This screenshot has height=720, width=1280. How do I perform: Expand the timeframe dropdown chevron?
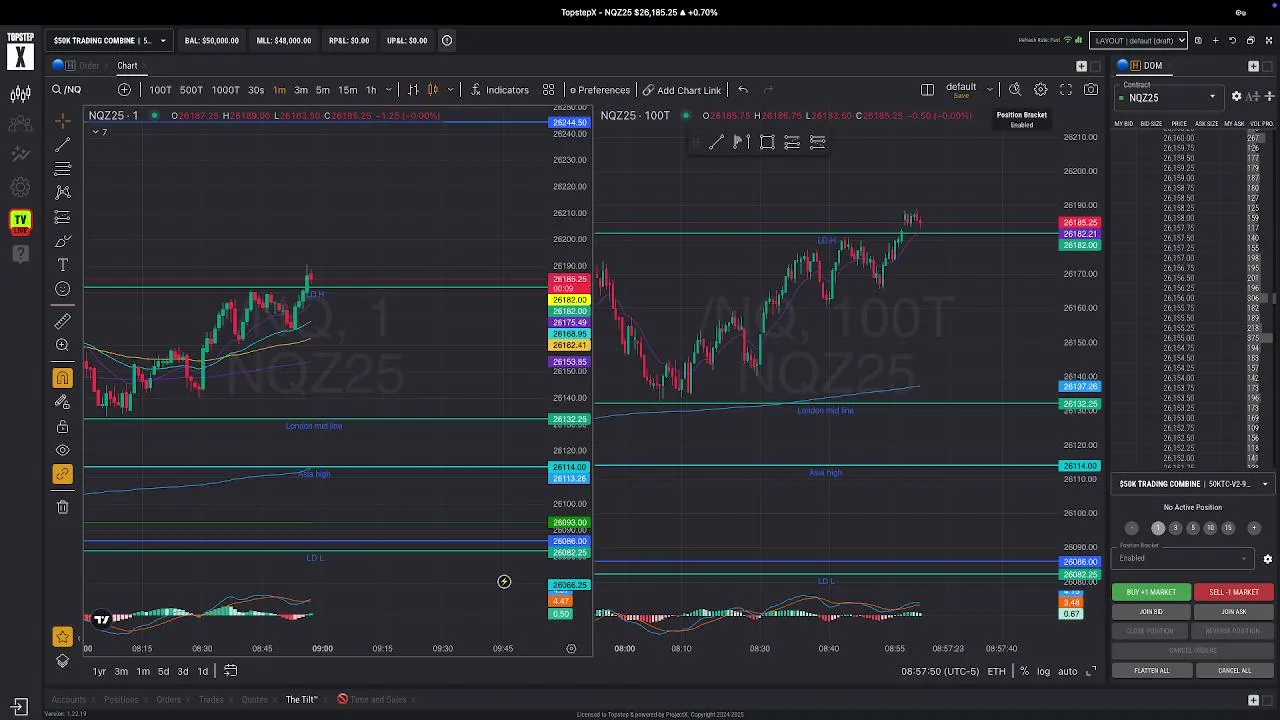click(388, 90)
